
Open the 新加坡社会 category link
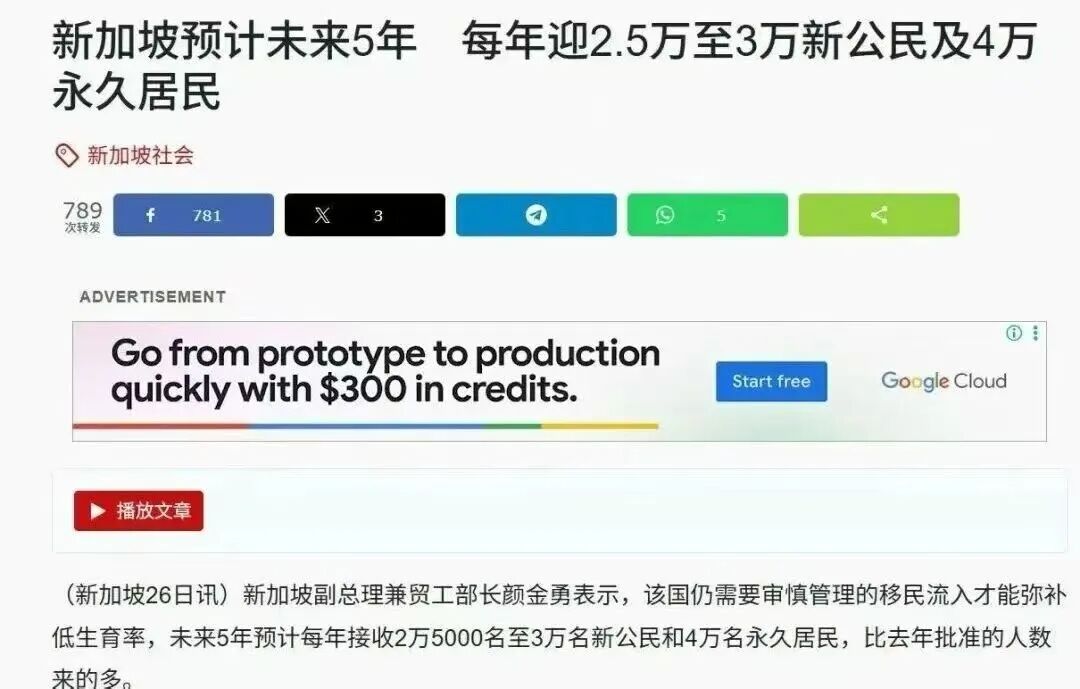(141, 156)
